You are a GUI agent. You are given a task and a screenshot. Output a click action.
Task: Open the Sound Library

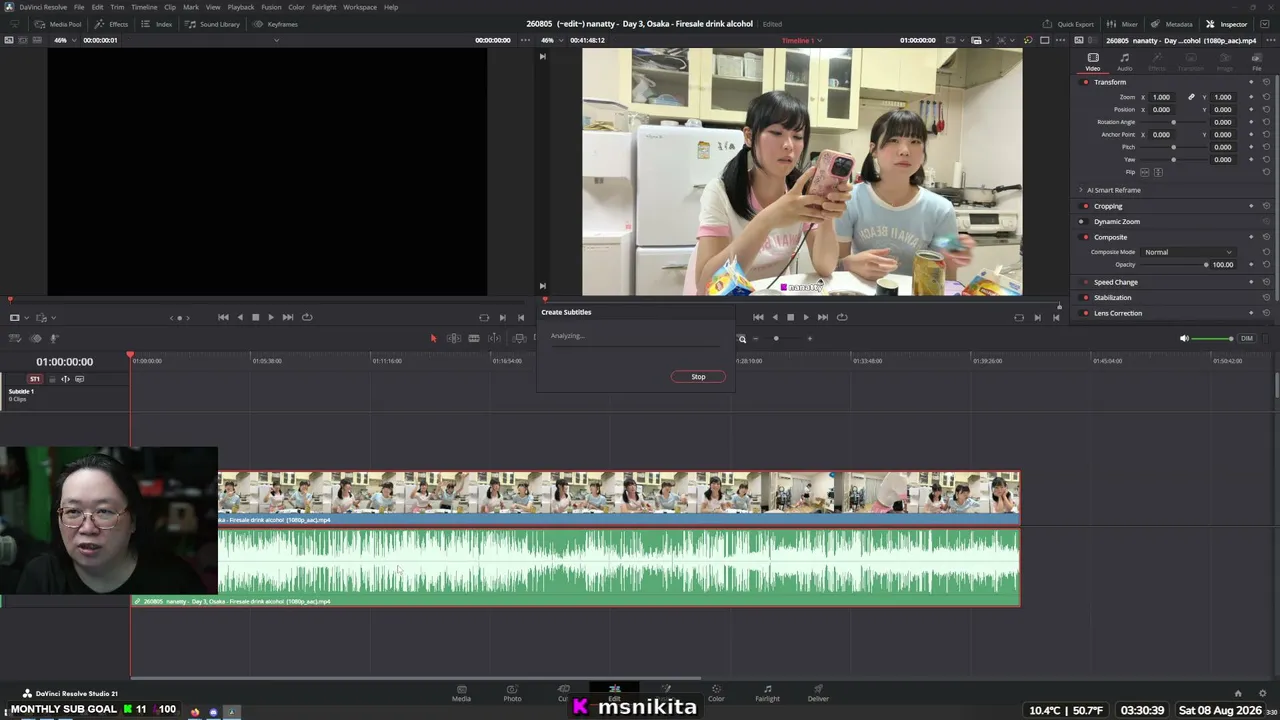213,24
